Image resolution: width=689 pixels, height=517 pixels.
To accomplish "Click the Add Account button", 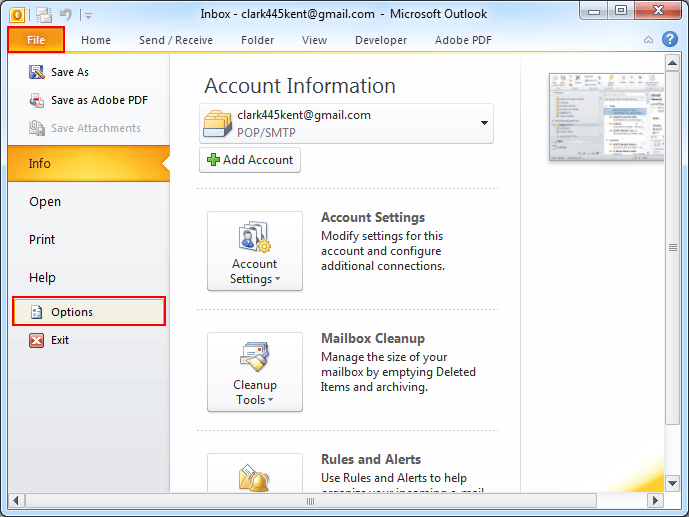I will tap(250, 160).
